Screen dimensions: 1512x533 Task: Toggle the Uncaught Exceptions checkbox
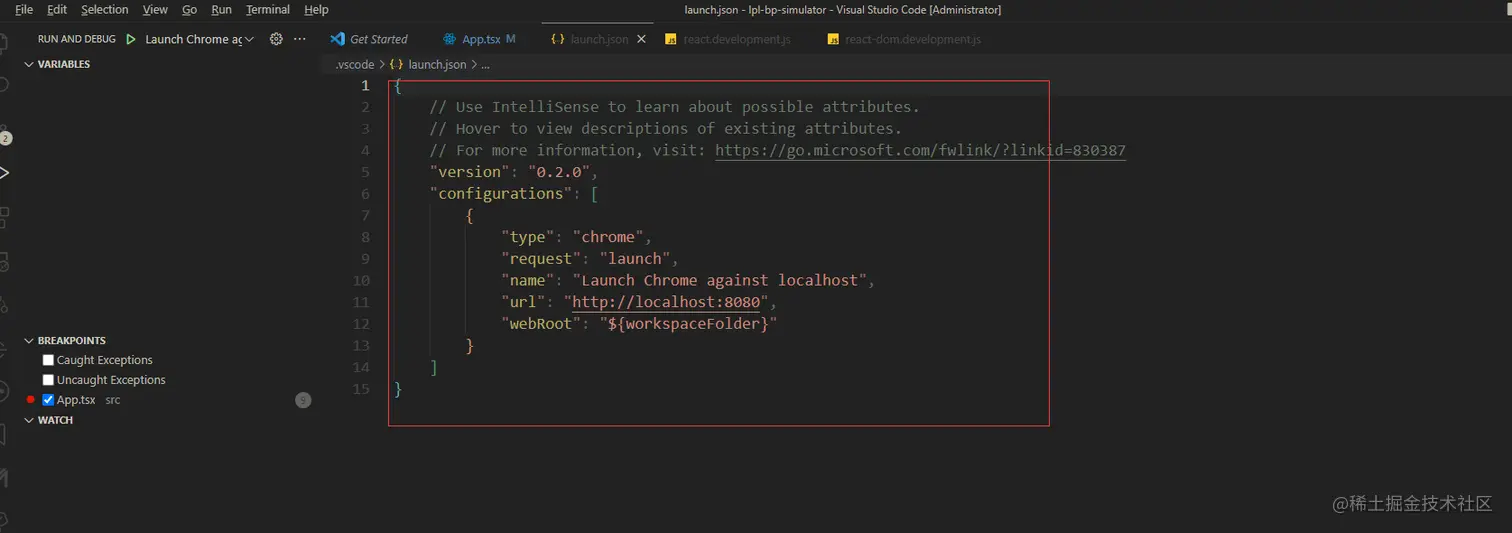coord(48,380)
